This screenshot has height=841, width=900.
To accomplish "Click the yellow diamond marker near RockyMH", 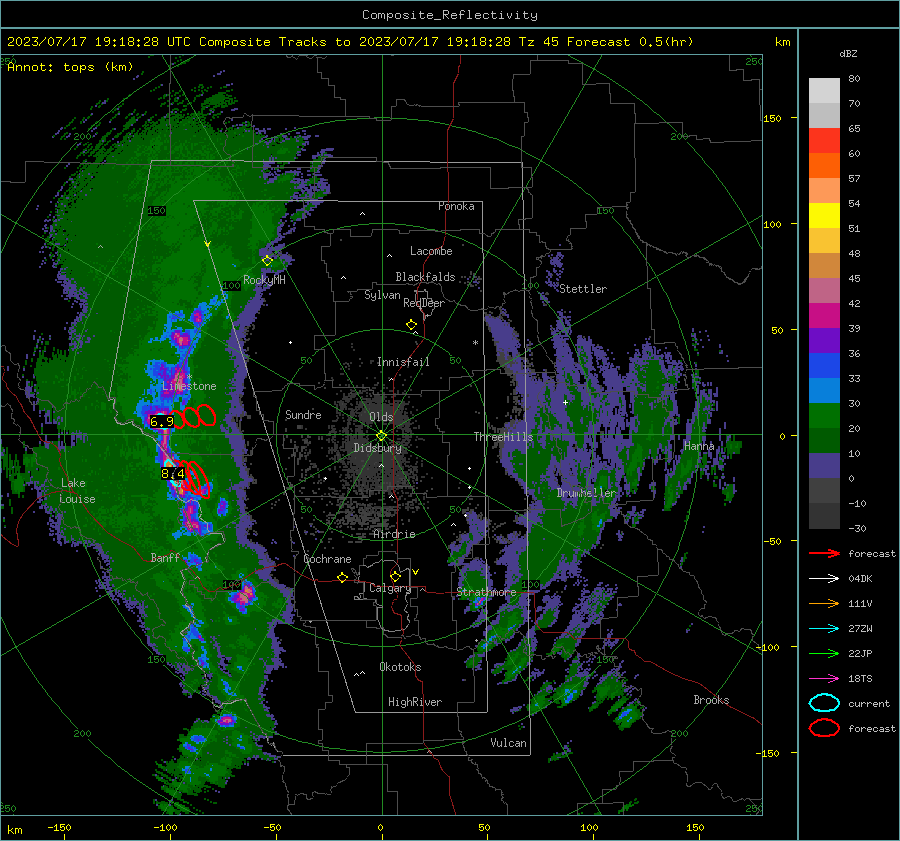I will tap(267, 261).
